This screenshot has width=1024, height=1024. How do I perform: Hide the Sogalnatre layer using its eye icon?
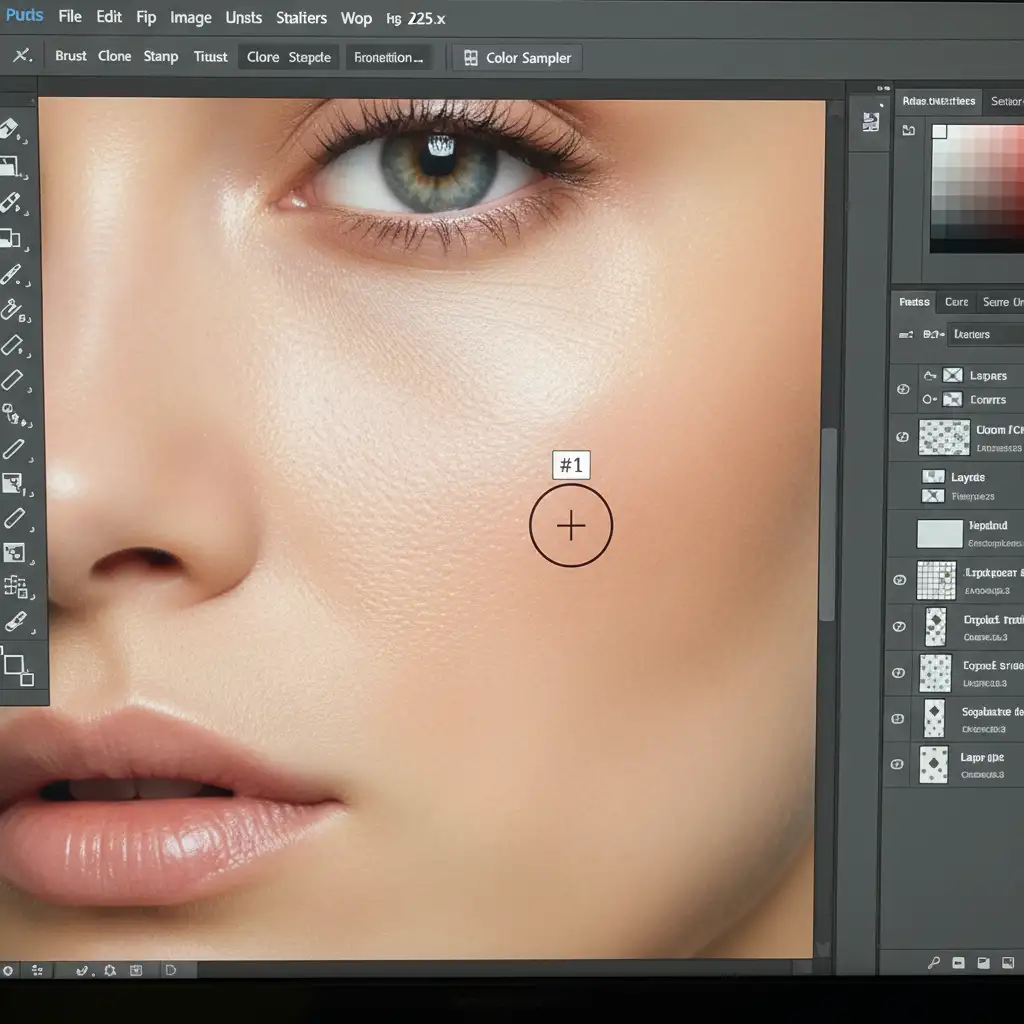pyautogui.click(x=898, y=718)
